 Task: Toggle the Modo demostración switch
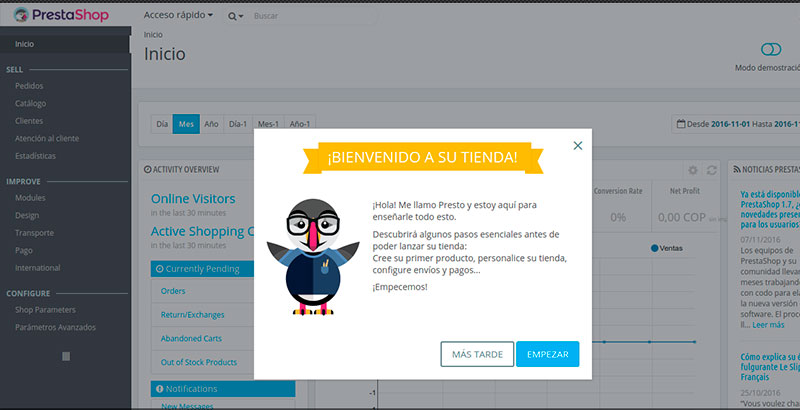(771, 49)
